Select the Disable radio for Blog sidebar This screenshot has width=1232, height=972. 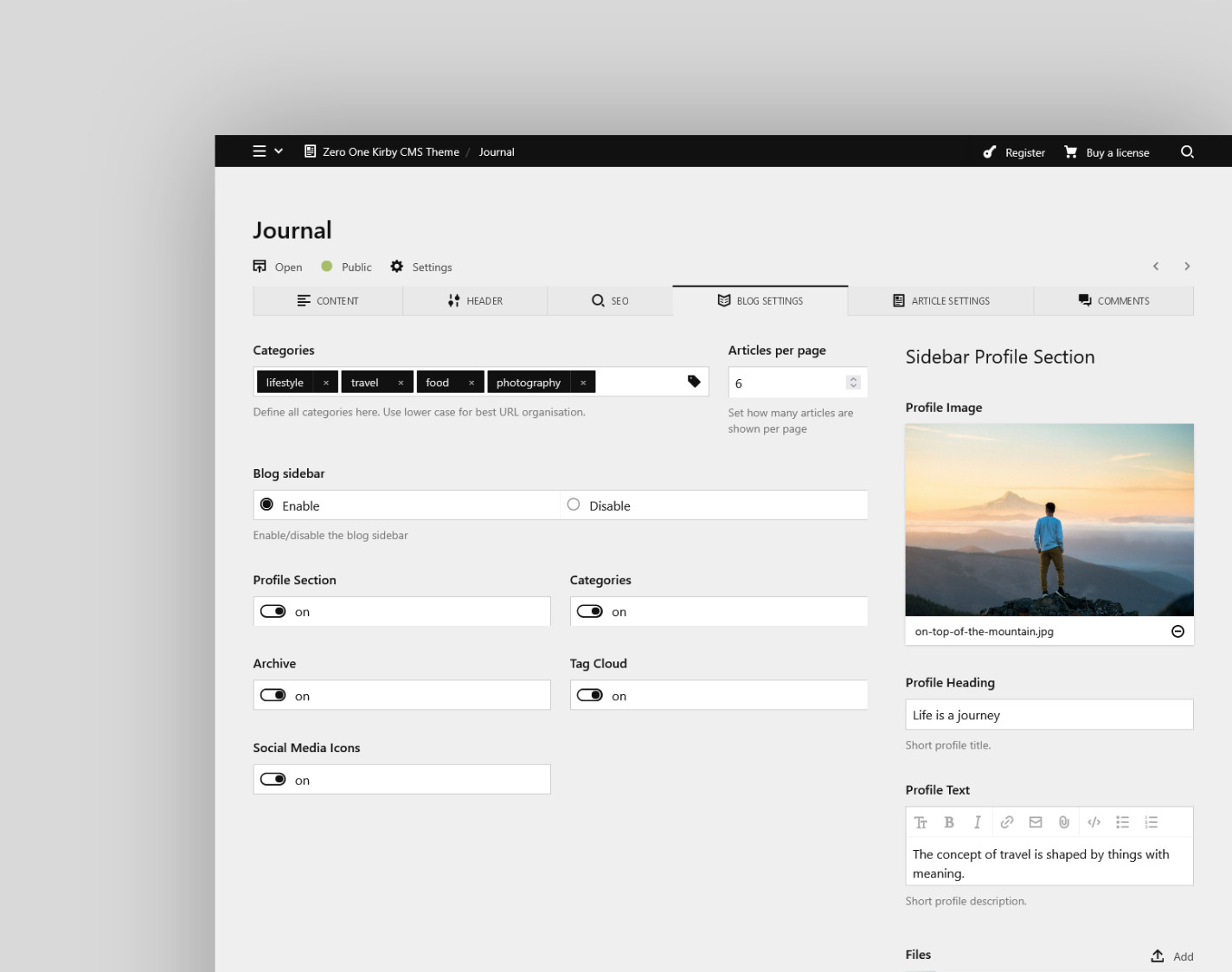tap(573, 505)
